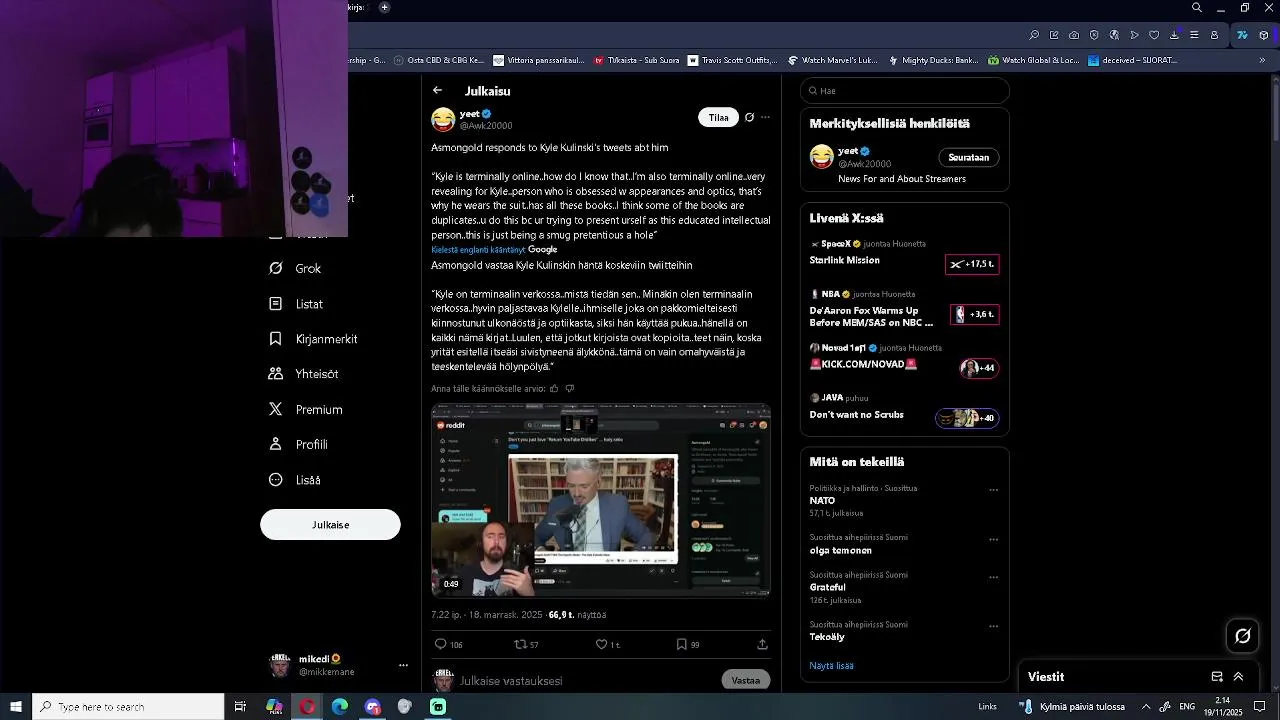Expand bookmarks bar overflow chevron
This screenshot has width=1280, height=720.
click(1262, 60)
